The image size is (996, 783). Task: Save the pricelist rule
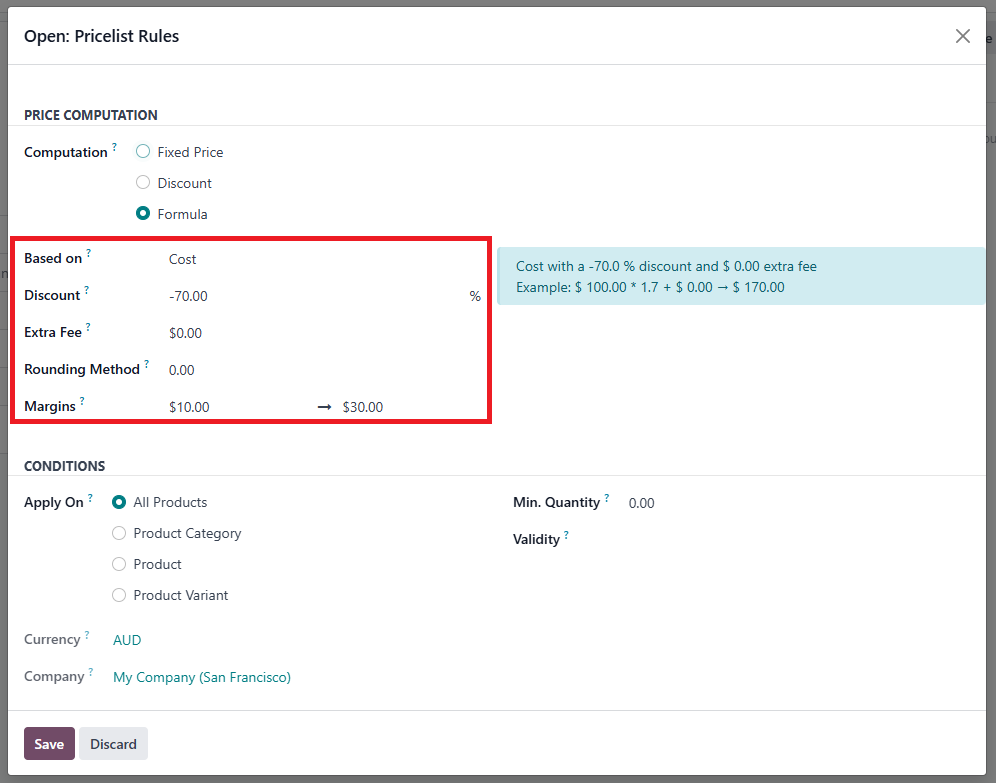coord(49,744)
